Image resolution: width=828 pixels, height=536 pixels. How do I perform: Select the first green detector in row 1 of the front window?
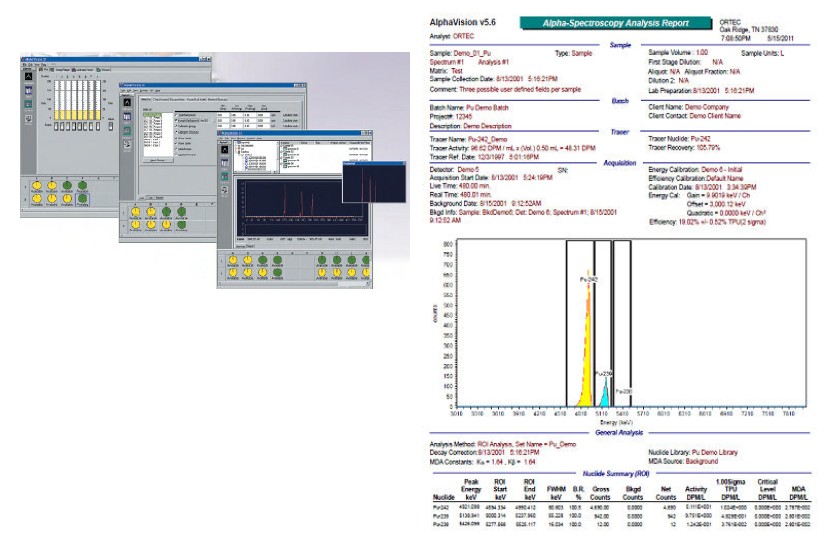263,260
